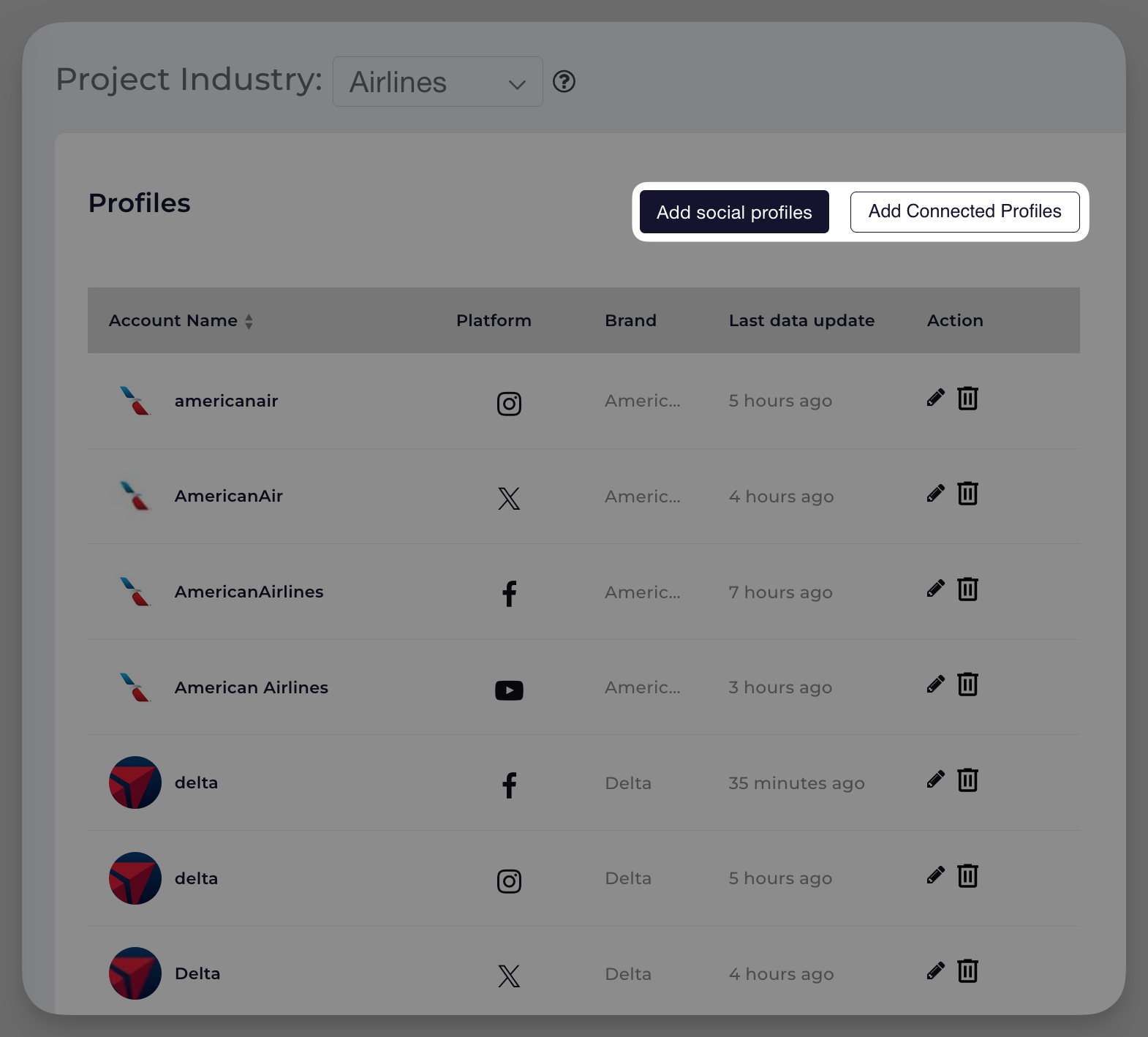Click '35 minutes ago' update time
This screenshot has width=1148, height=1037.
tap(796, 783)
